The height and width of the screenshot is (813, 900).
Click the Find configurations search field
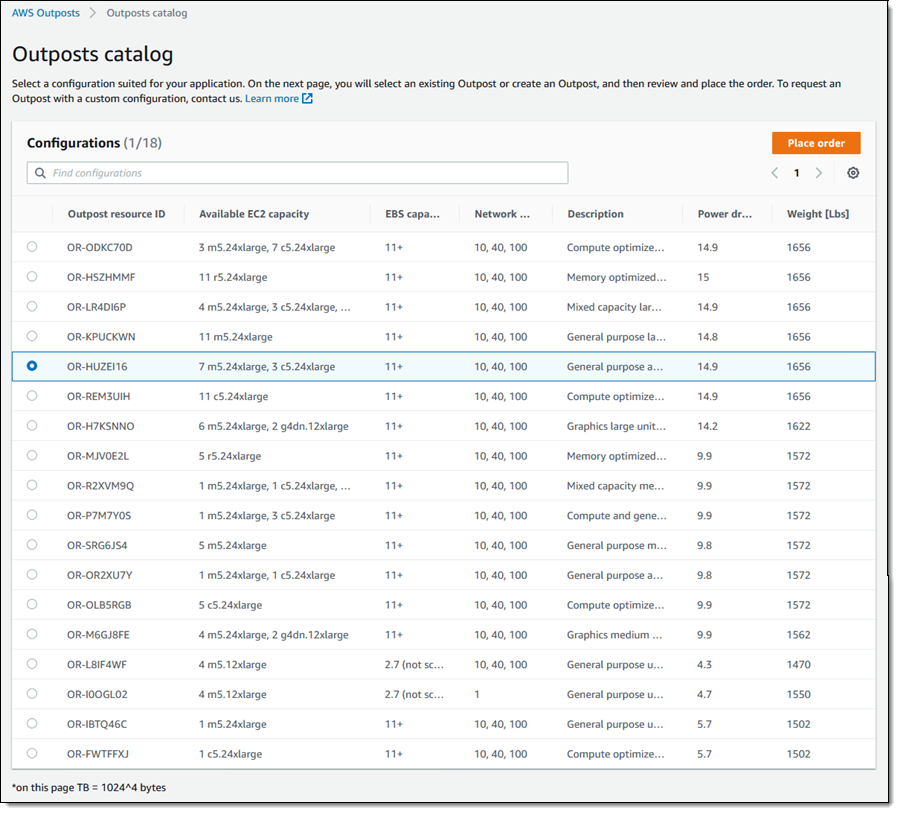[297, 173]
